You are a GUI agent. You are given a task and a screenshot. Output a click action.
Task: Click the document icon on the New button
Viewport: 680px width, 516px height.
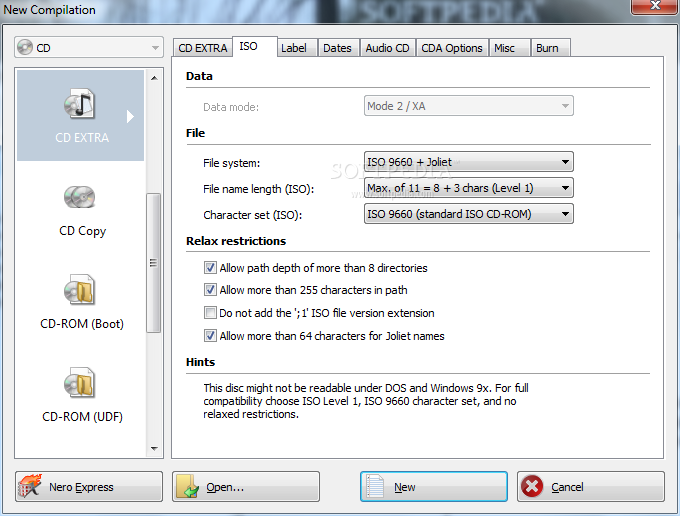pos(375,487)
